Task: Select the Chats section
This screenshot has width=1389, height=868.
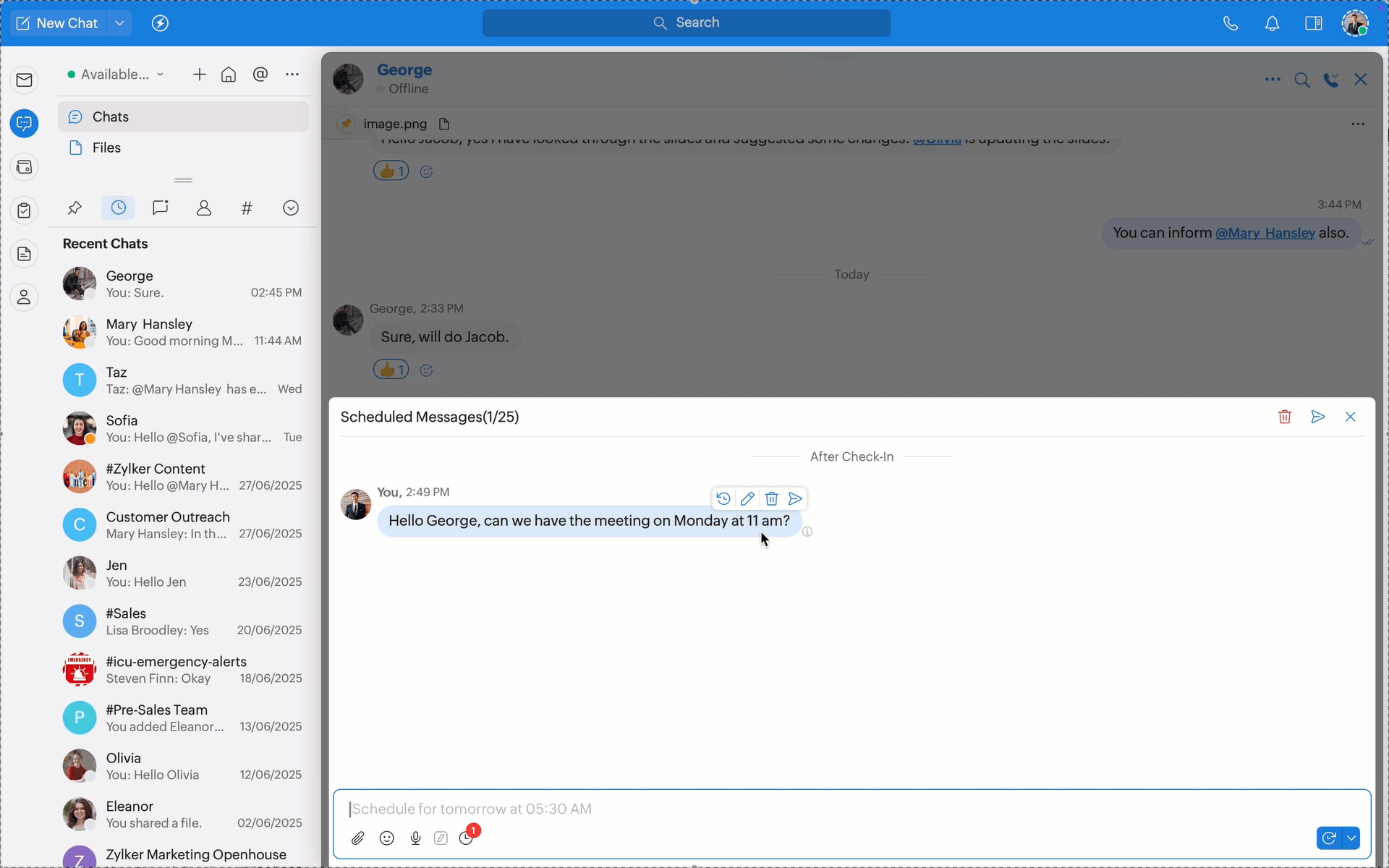Action: pos(110,117)
